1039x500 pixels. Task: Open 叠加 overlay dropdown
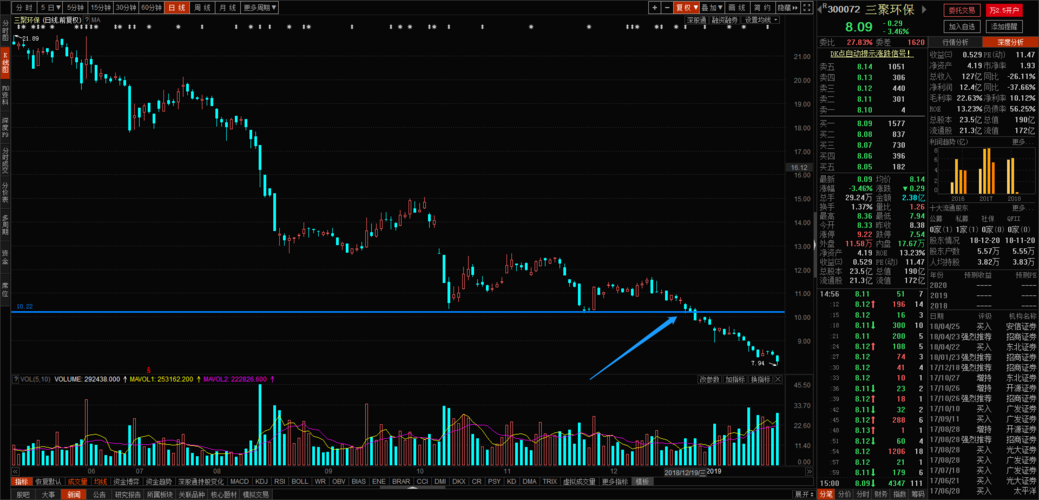(712, 7)
